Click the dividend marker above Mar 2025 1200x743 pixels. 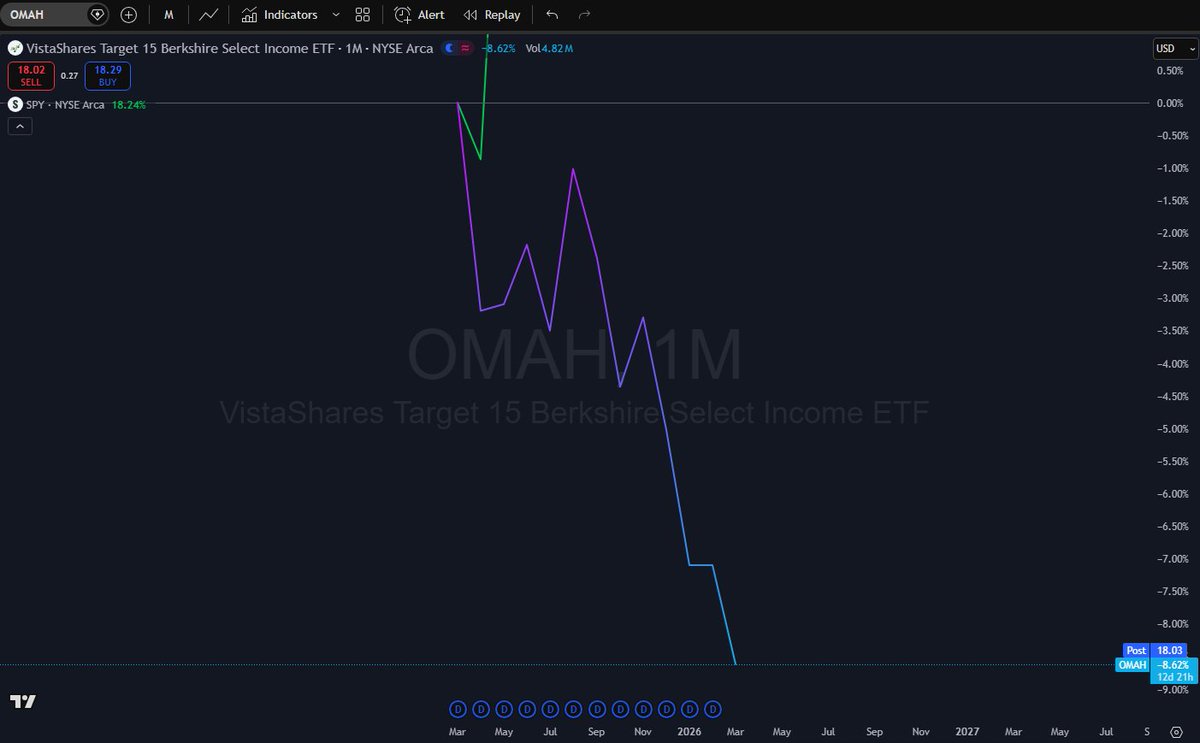pyautogui.click(x=458, y=709)
